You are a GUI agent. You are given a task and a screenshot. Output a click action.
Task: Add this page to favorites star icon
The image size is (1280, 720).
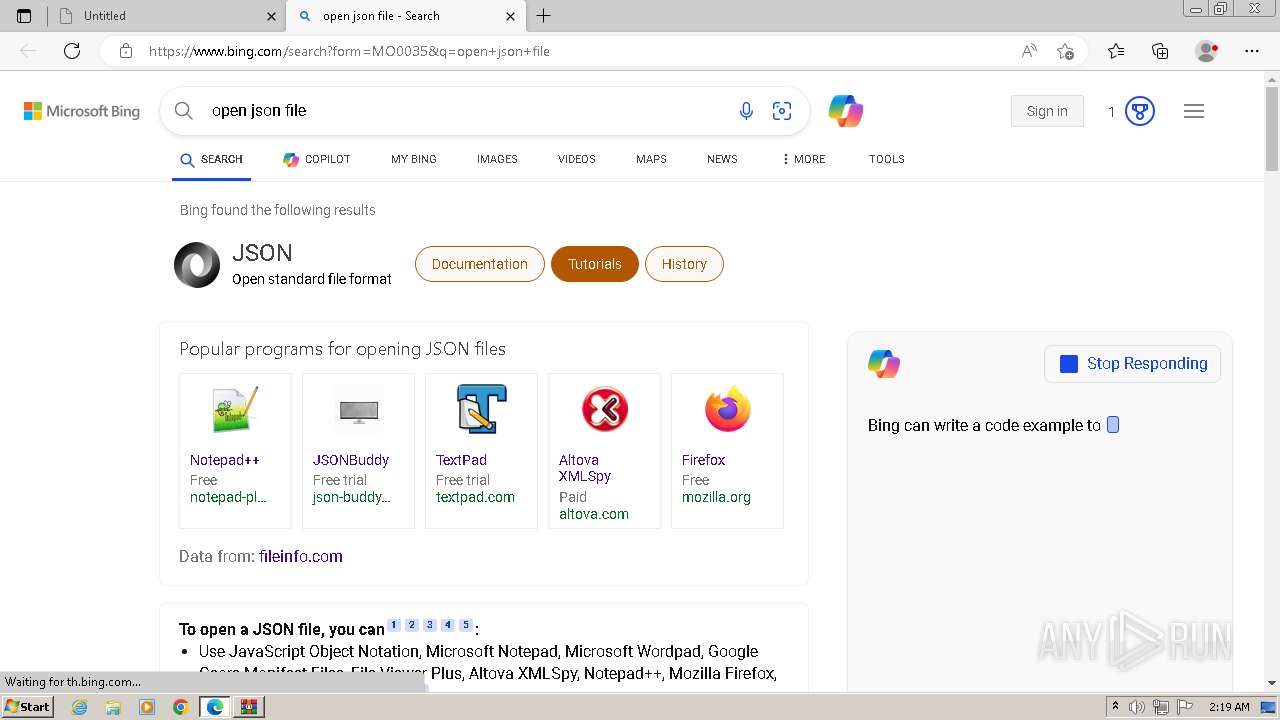click(x=1066, y=51)
